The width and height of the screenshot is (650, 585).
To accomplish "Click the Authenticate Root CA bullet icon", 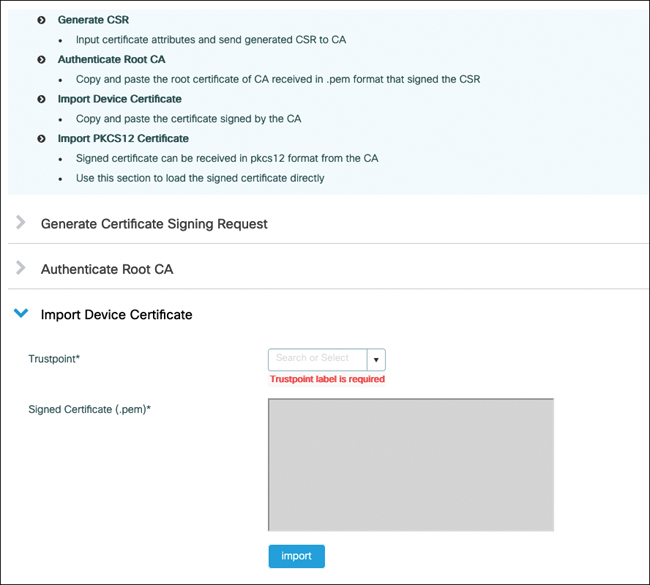I will [41, 60].
